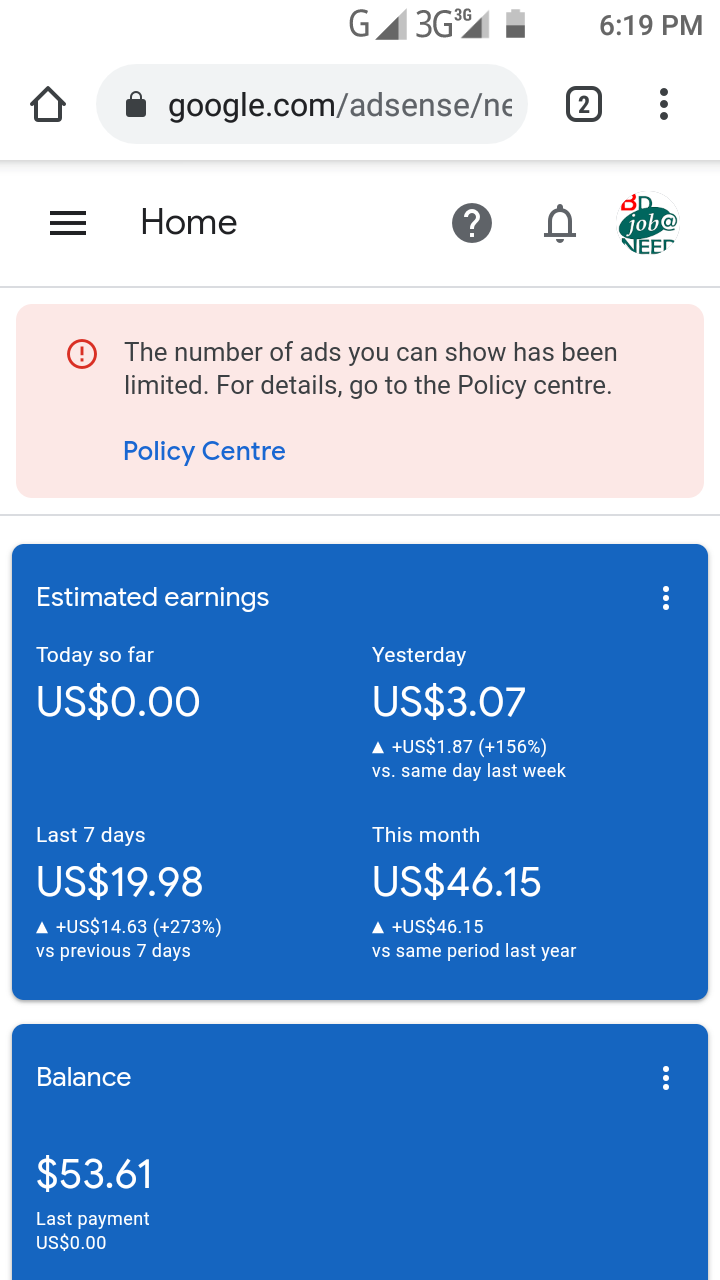Tap the google.com/adsense address bar
The image size is (720, 1280).
tap(312, 104)
